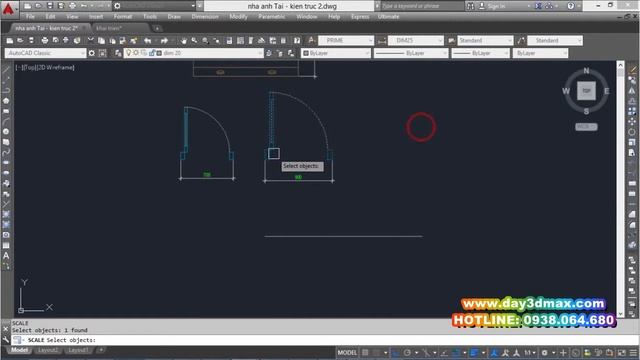Viewport: 640px width, 360px height.
Task: Click the Clean Screen icon in status bar
Action: pos(622,353)
